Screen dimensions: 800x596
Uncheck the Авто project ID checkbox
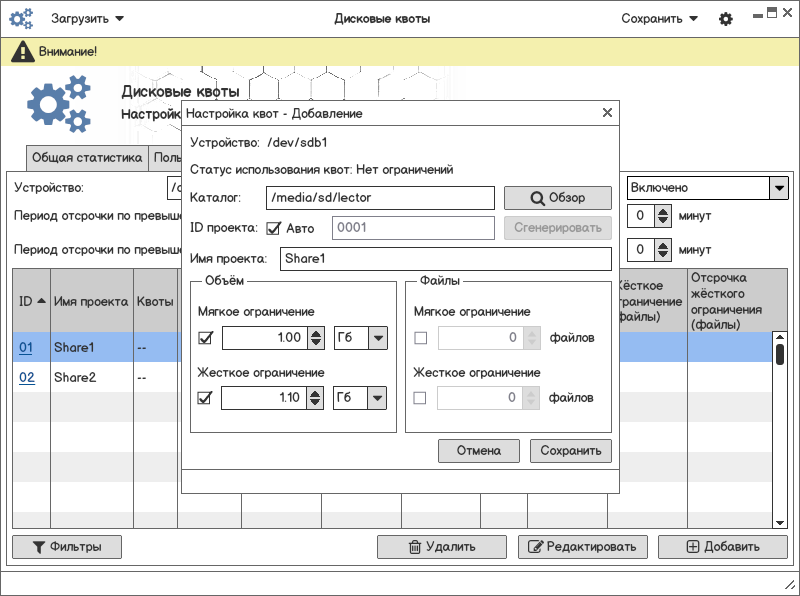click(273, 228)
